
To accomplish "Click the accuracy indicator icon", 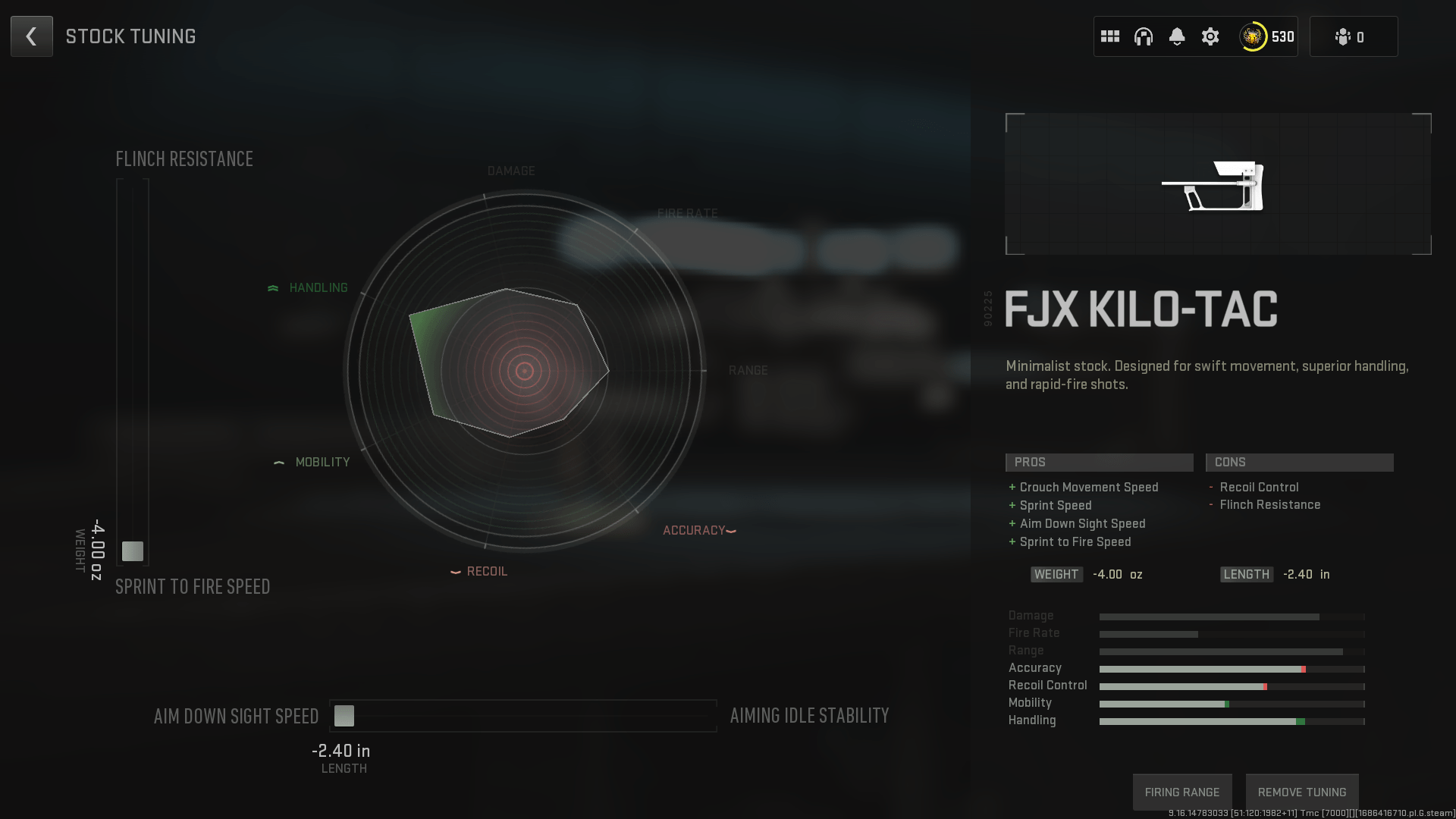I will pos(731,531).
